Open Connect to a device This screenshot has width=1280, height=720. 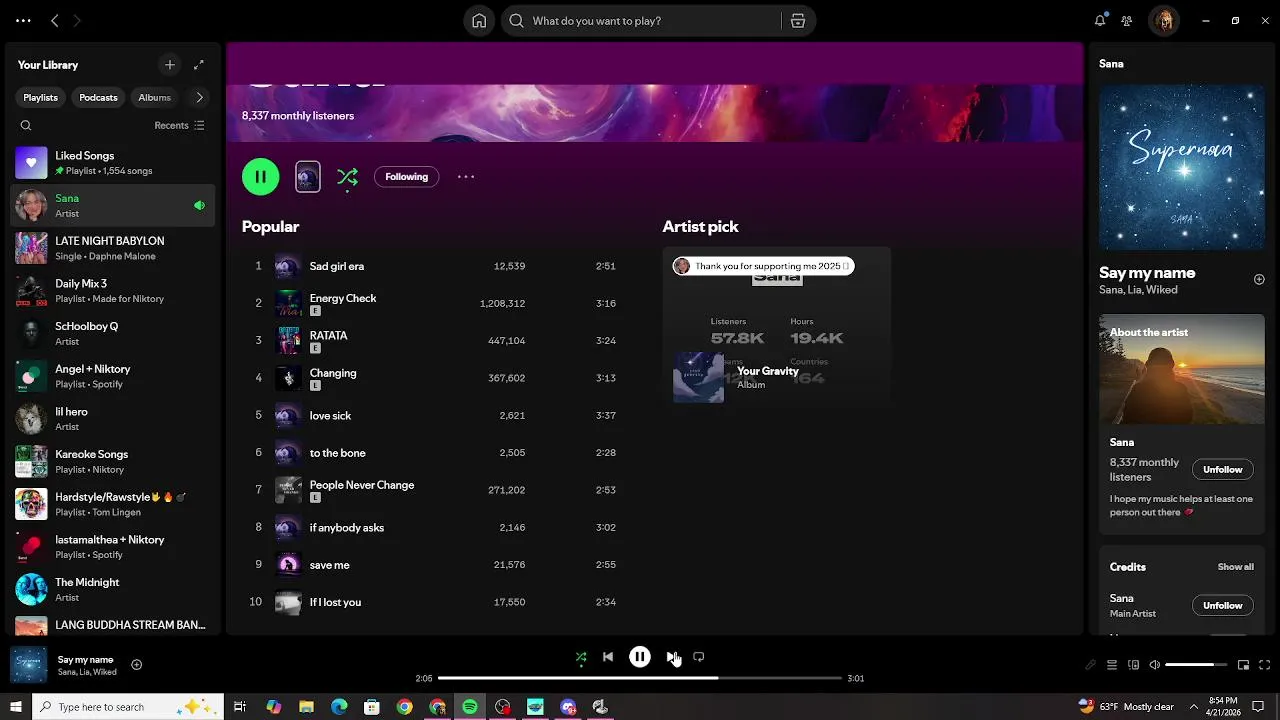[x=1133, y=665]
